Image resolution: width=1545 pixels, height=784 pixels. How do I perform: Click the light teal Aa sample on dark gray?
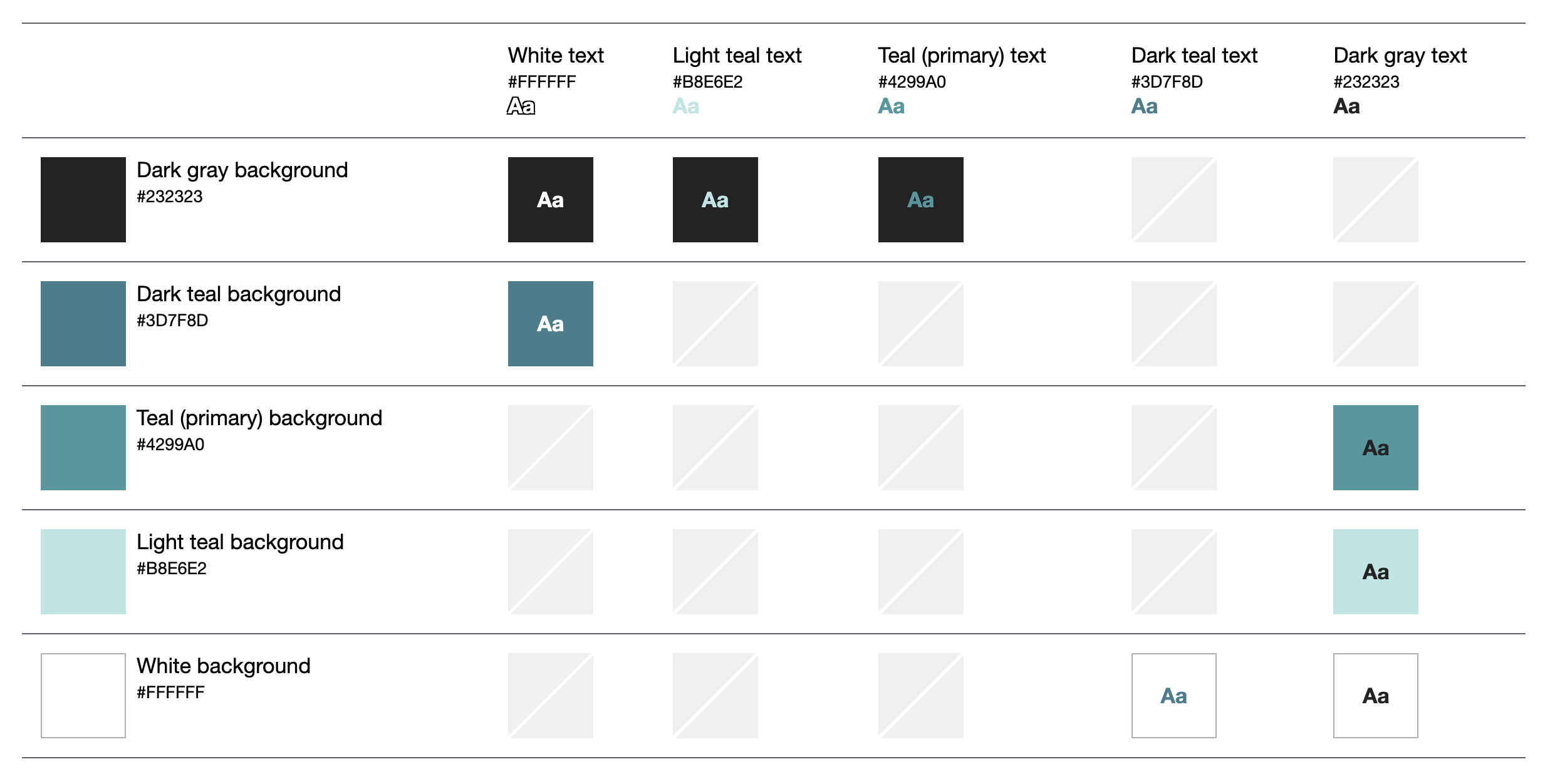(x=715, y=200)
